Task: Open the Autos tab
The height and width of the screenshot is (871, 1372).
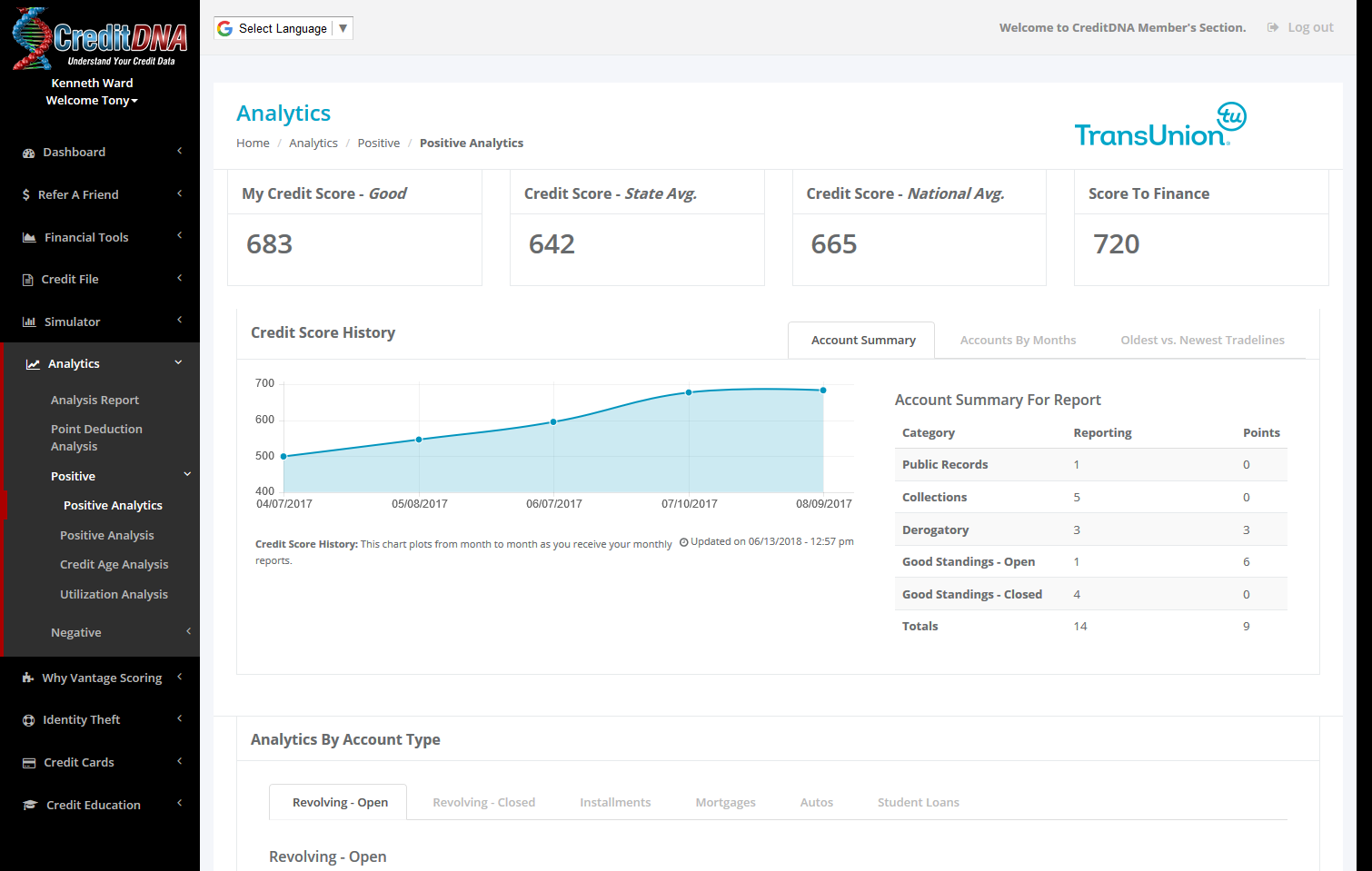Action: pyautogui.click(x=816, y=803)
